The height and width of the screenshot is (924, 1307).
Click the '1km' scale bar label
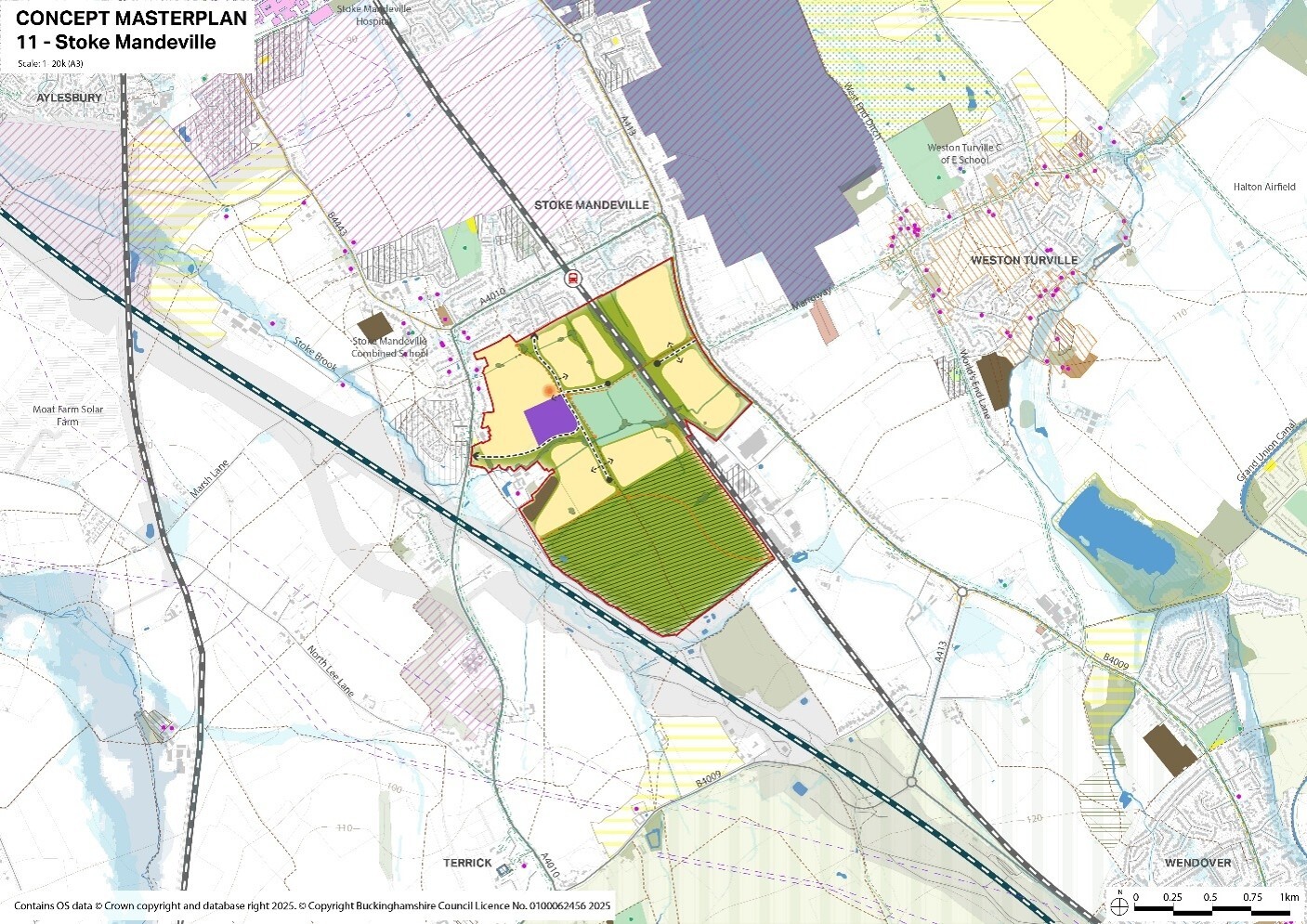(1288, 897)
